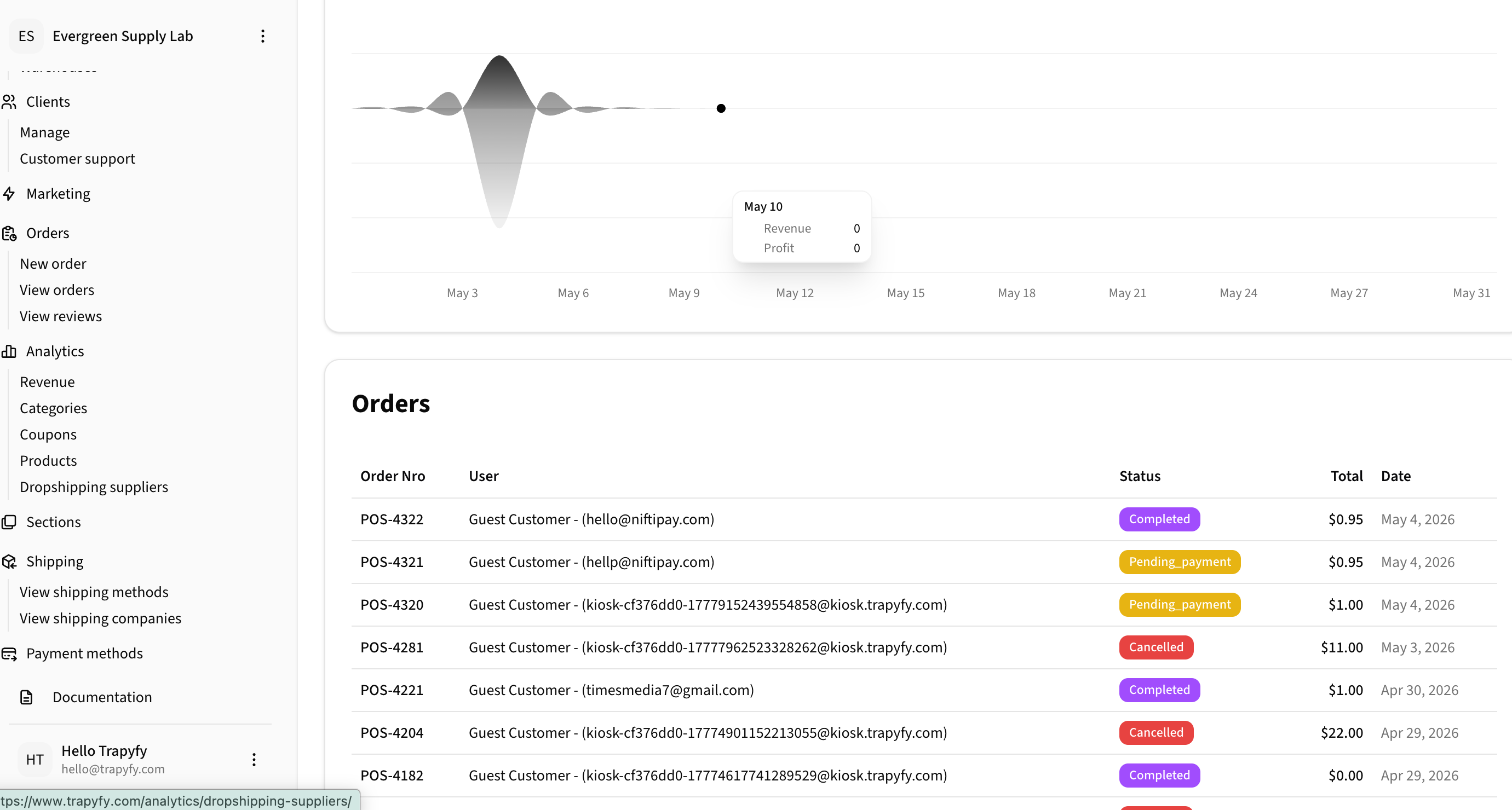1512x810 pixels.
Task: Click the Total column header
Action: tap(1347, 476)
